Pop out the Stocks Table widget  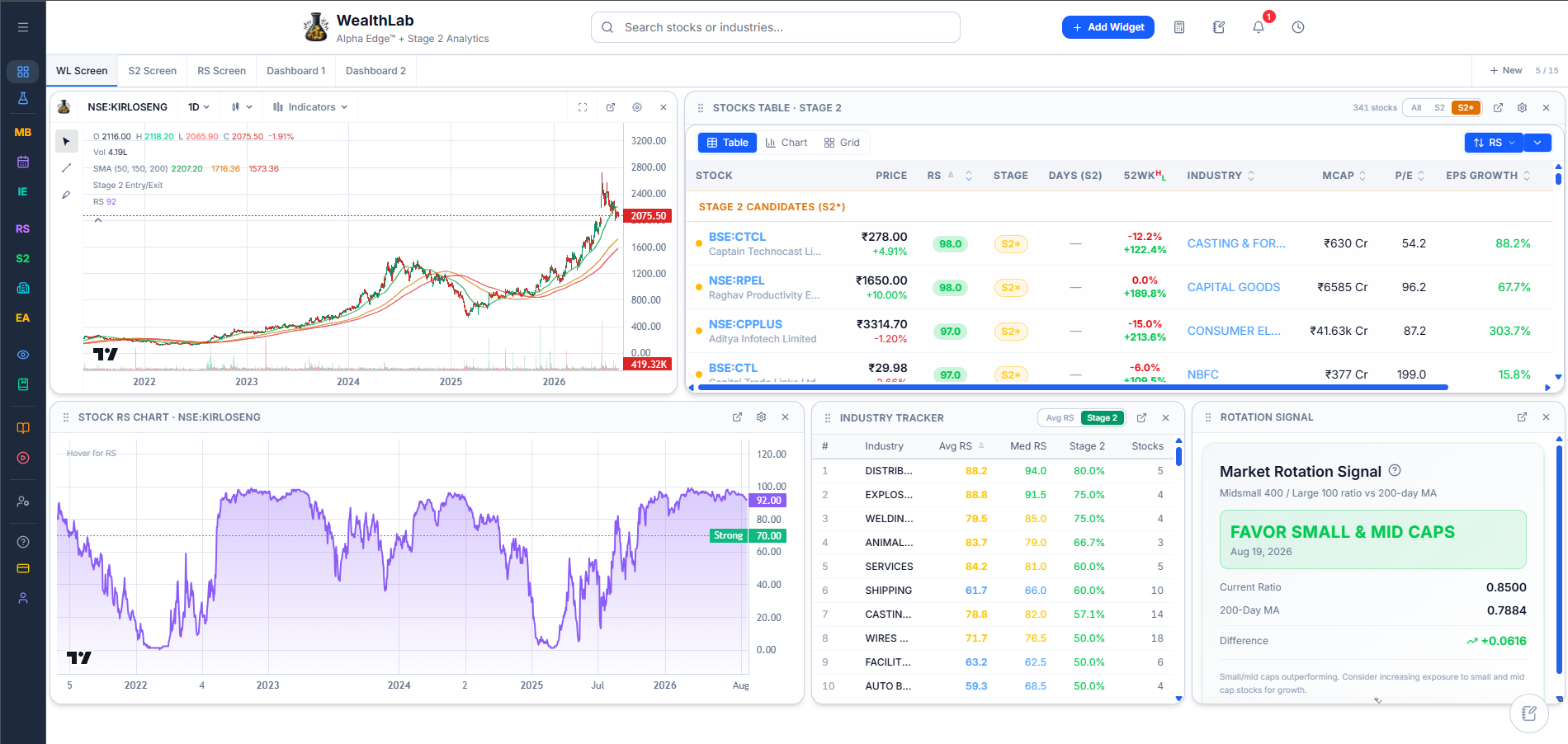1499,108
